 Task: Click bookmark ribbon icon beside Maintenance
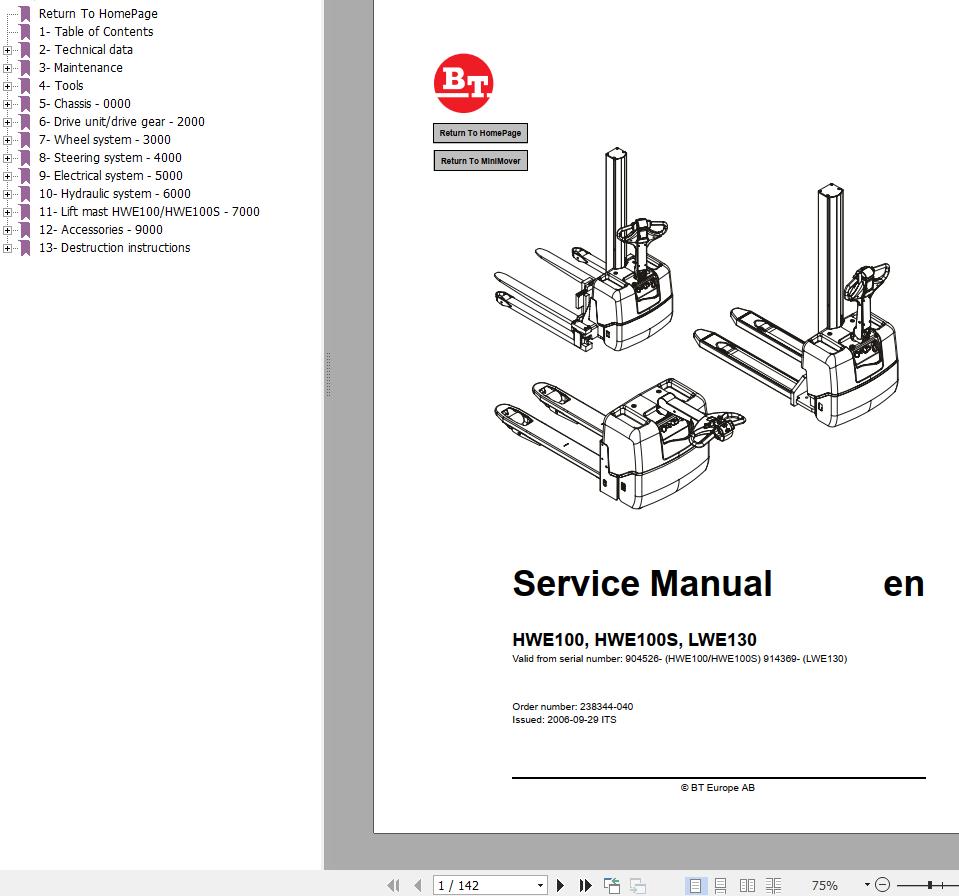(25, 68)
